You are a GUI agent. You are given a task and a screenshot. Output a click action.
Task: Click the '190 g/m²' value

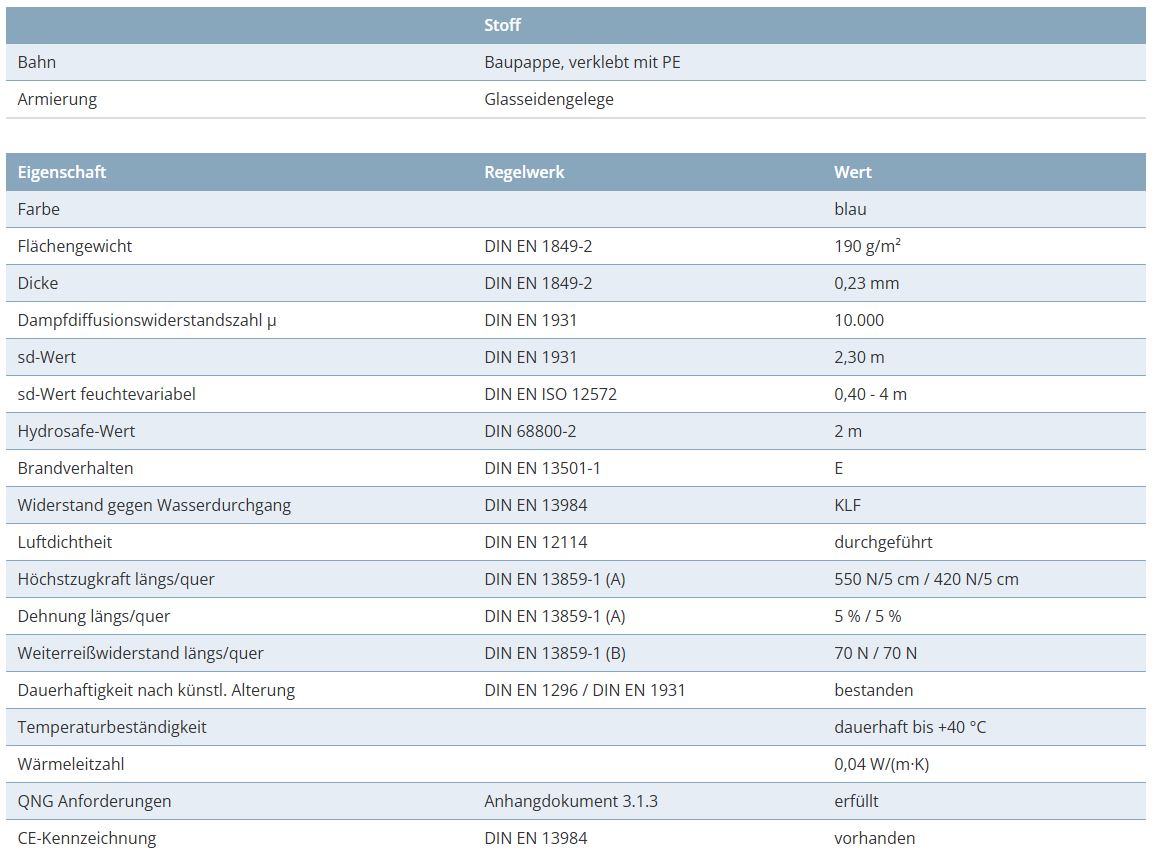[x=867, y=246]
